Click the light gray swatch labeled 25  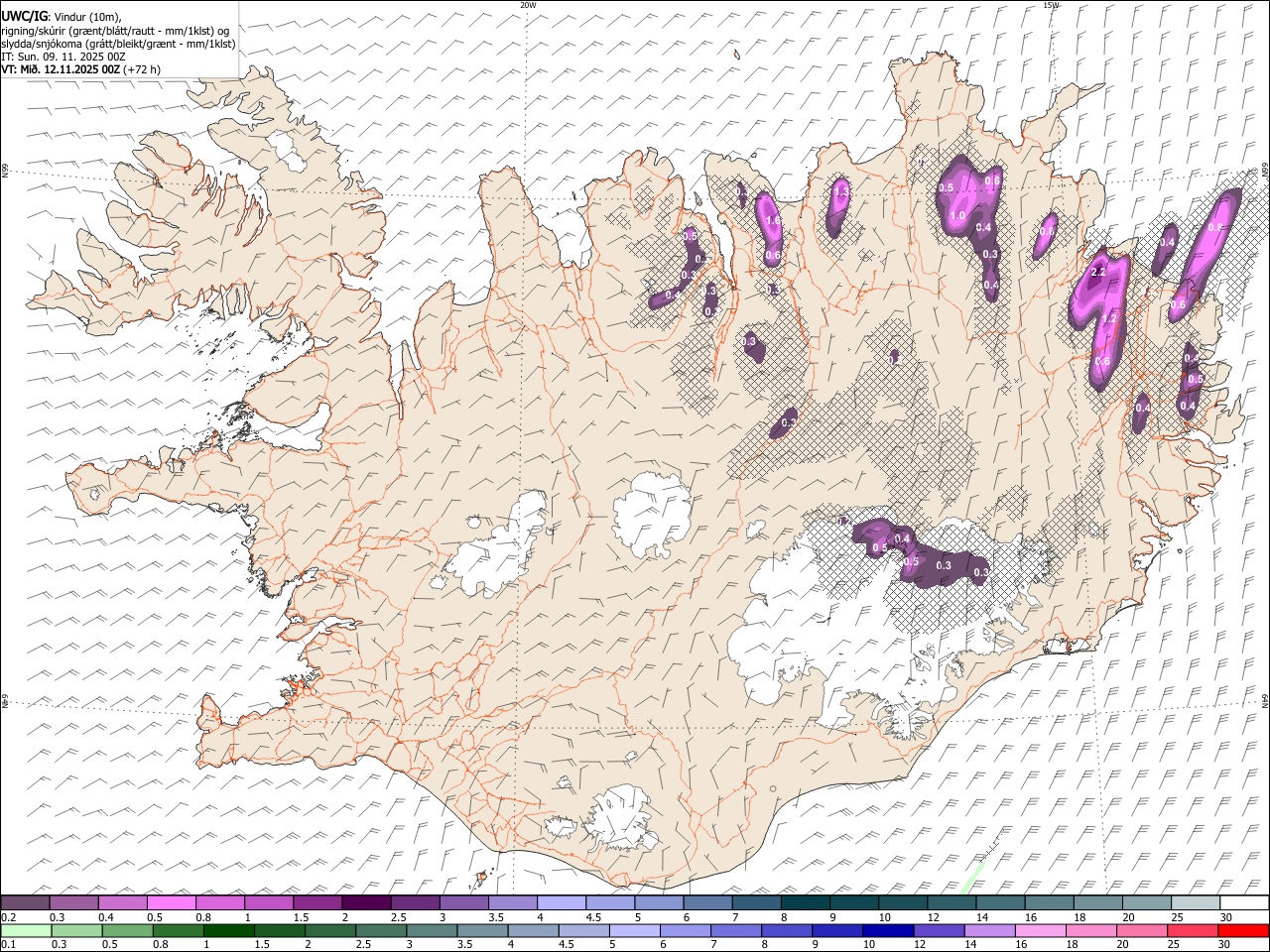(x=1195, y=902)
